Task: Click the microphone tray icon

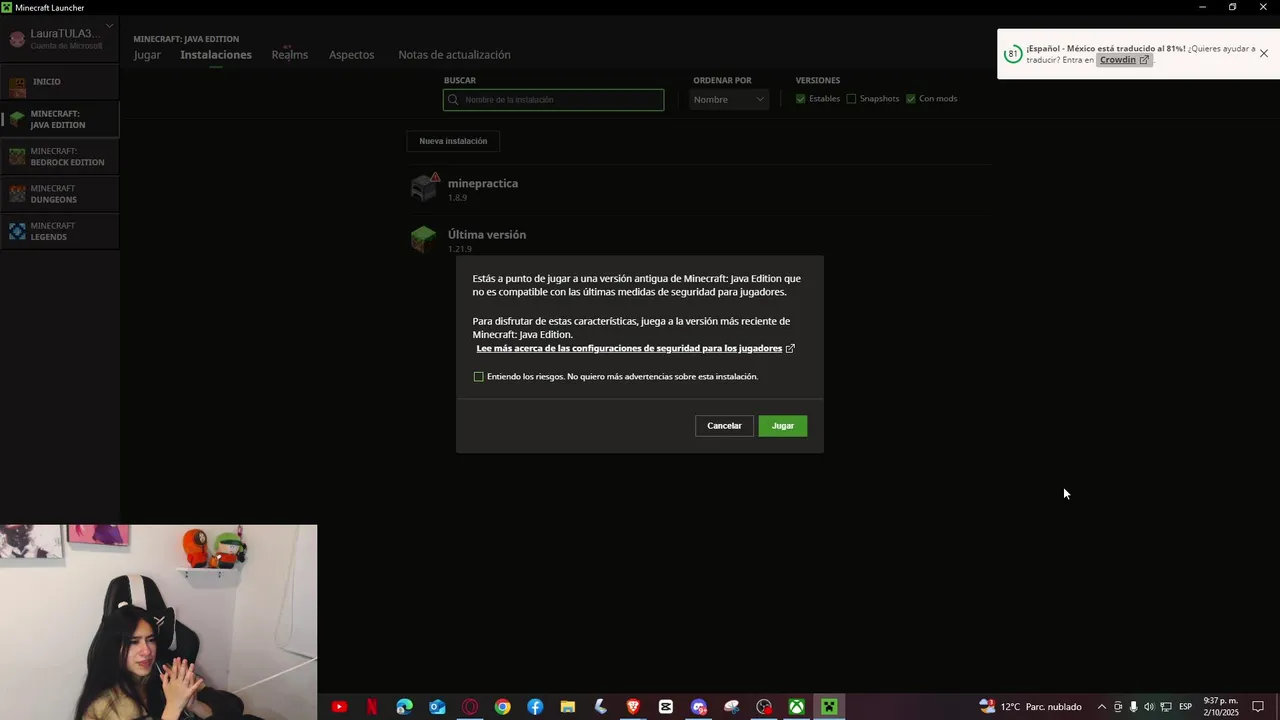Action: tap(1133, 707)
